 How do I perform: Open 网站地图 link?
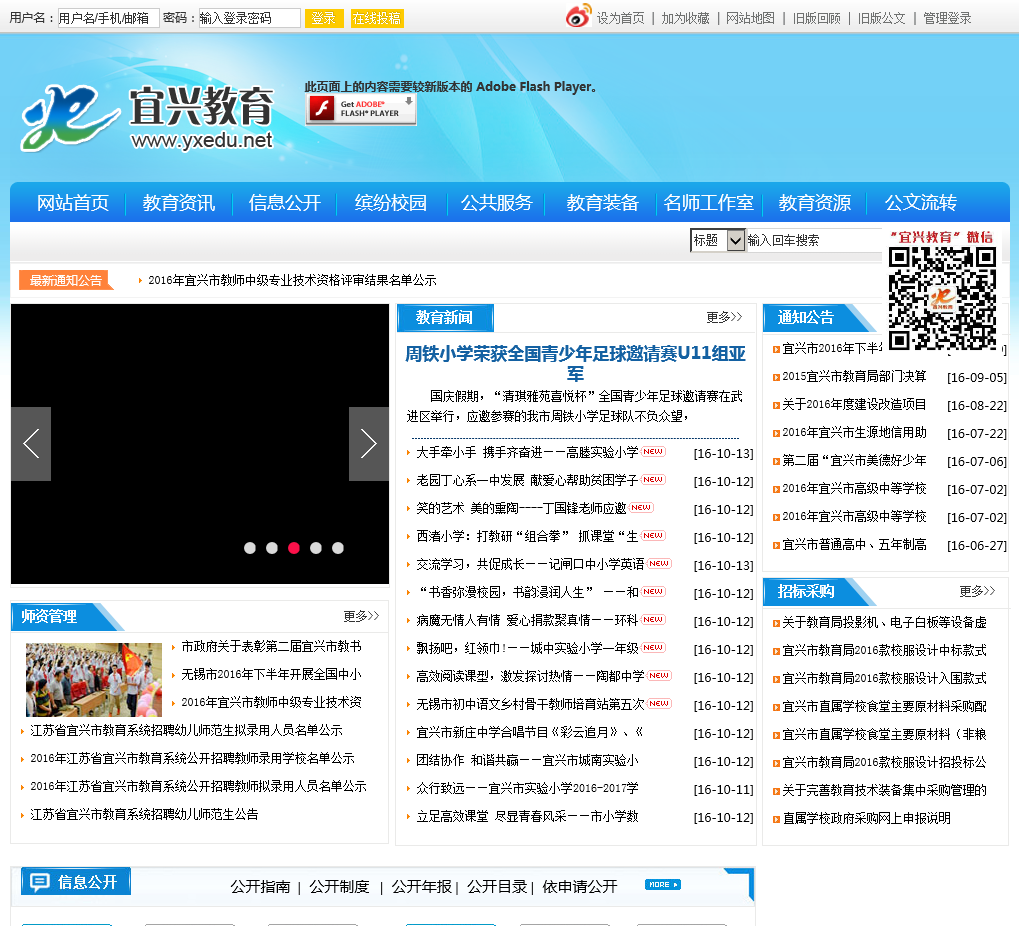point(751,18)
